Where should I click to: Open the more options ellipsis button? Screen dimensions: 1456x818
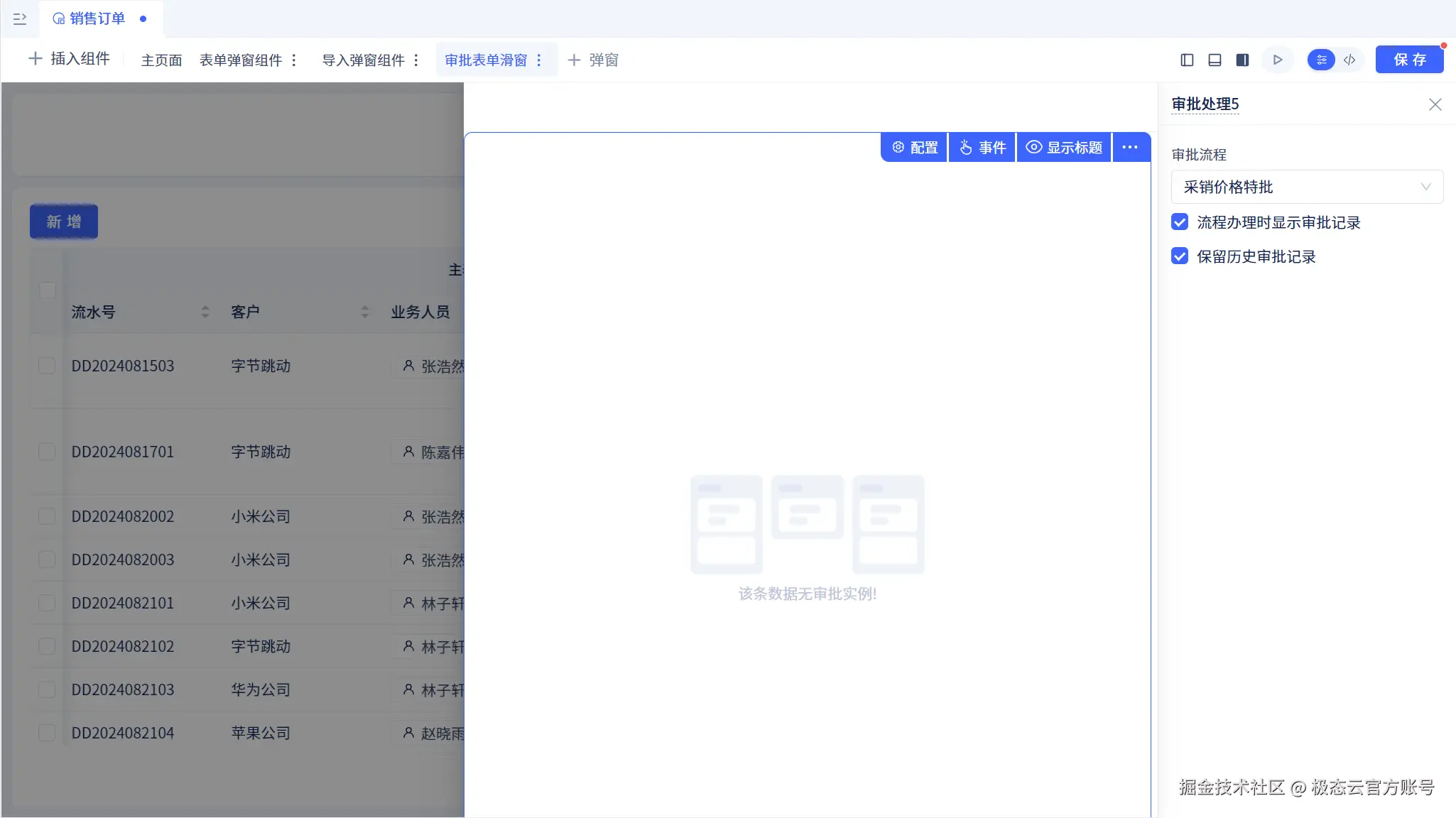[x=1130, y=148]
